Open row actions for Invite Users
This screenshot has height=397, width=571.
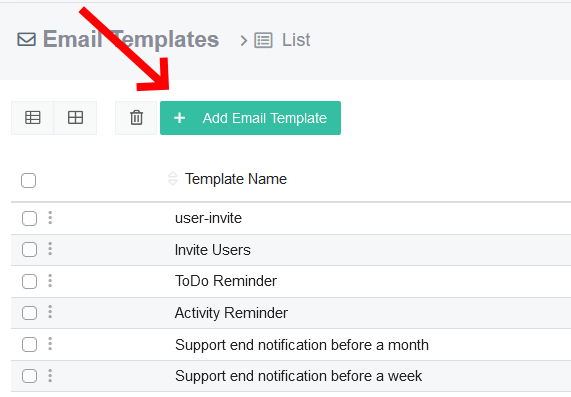pyautogui.click(x=50, y=249)
